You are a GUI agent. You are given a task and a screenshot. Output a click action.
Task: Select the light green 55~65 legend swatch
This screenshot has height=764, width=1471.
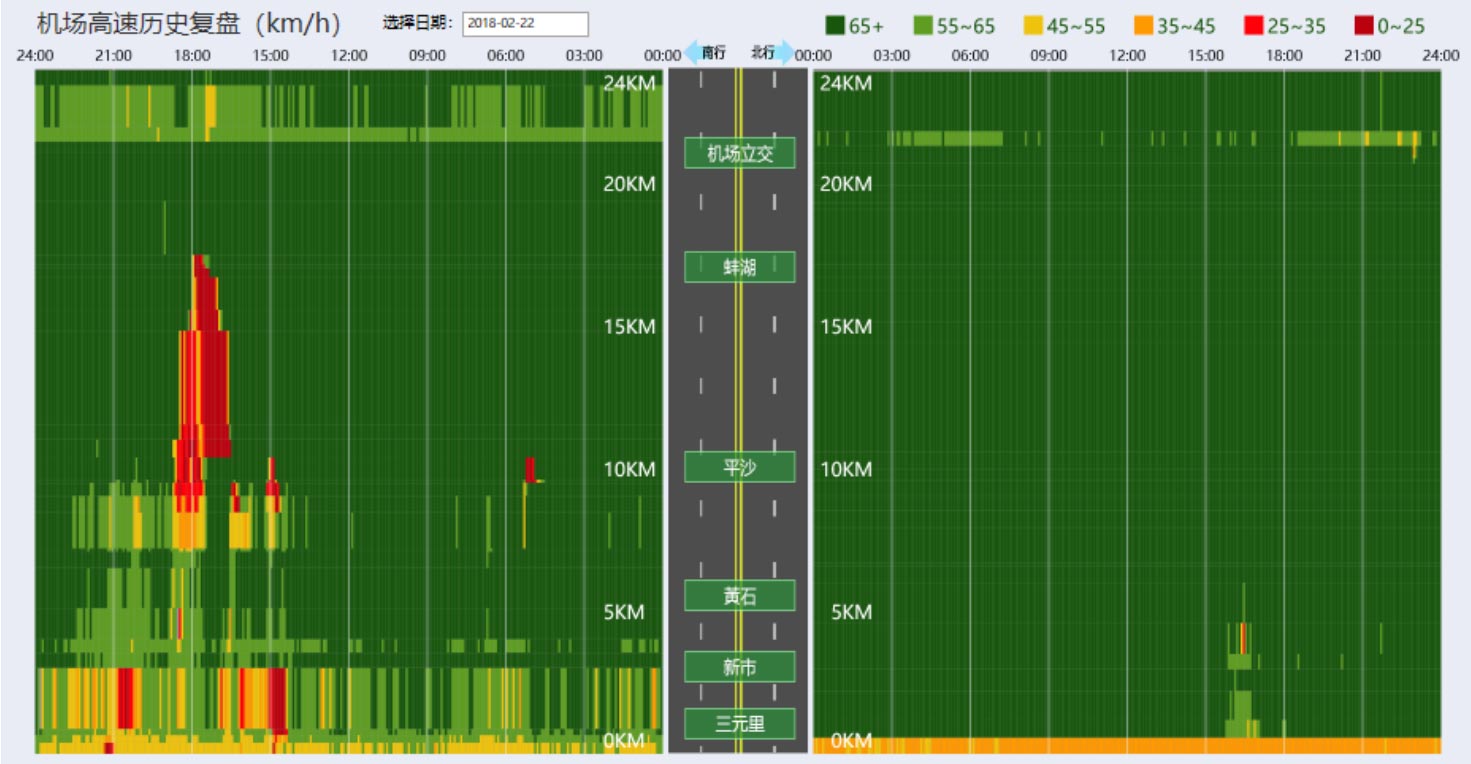point(923,26)
